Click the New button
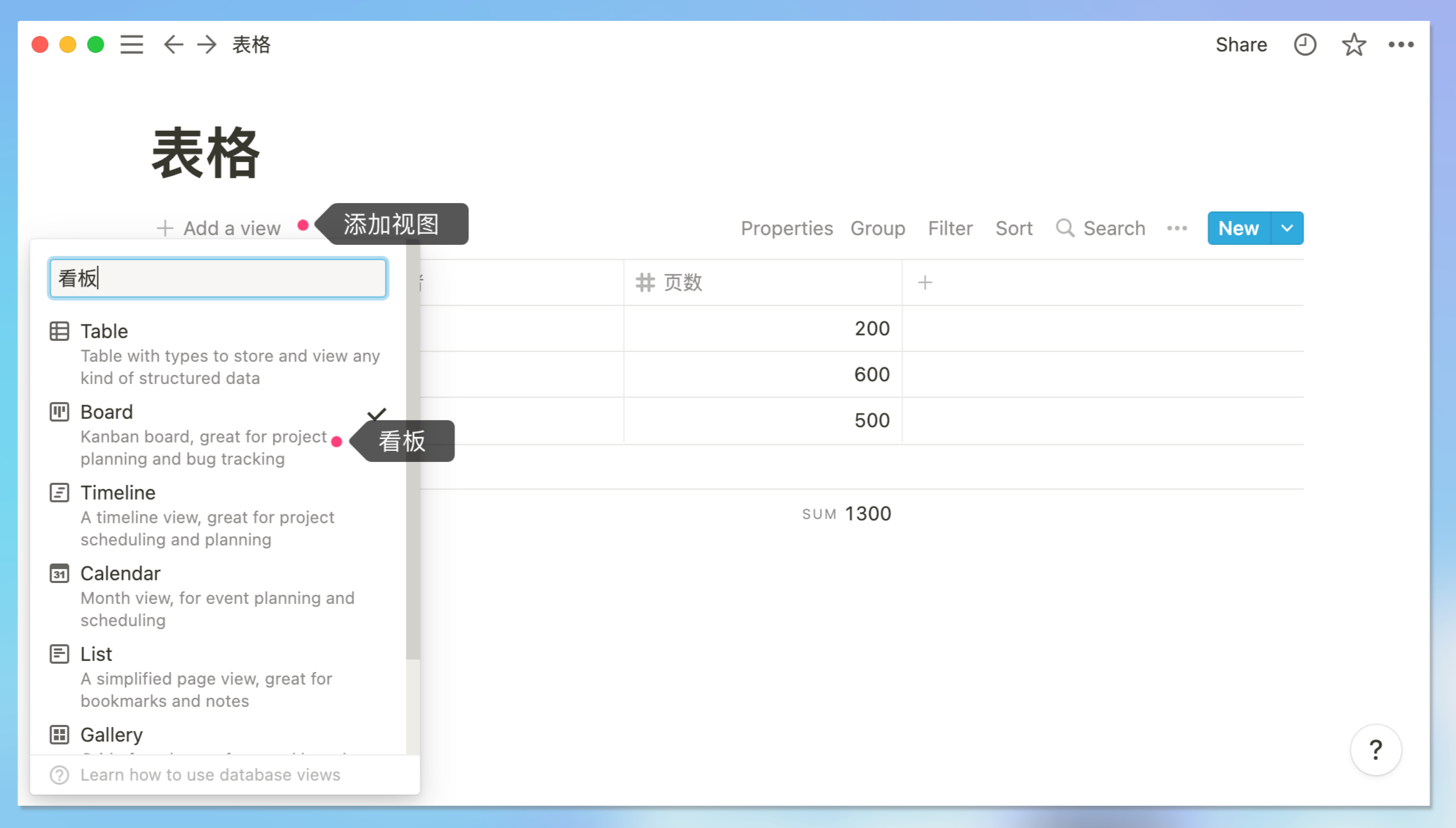Screen dimensions: 1456x828 [x=1239, y=228]
